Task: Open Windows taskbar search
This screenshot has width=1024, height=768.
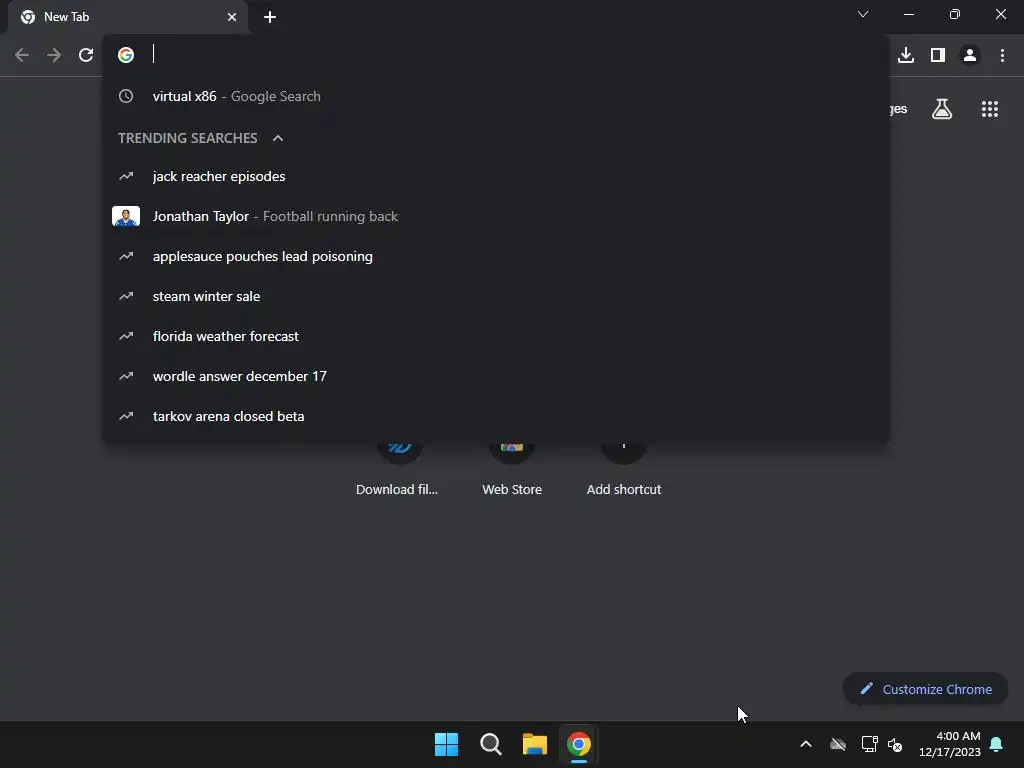Action: [x=490, y=744]
